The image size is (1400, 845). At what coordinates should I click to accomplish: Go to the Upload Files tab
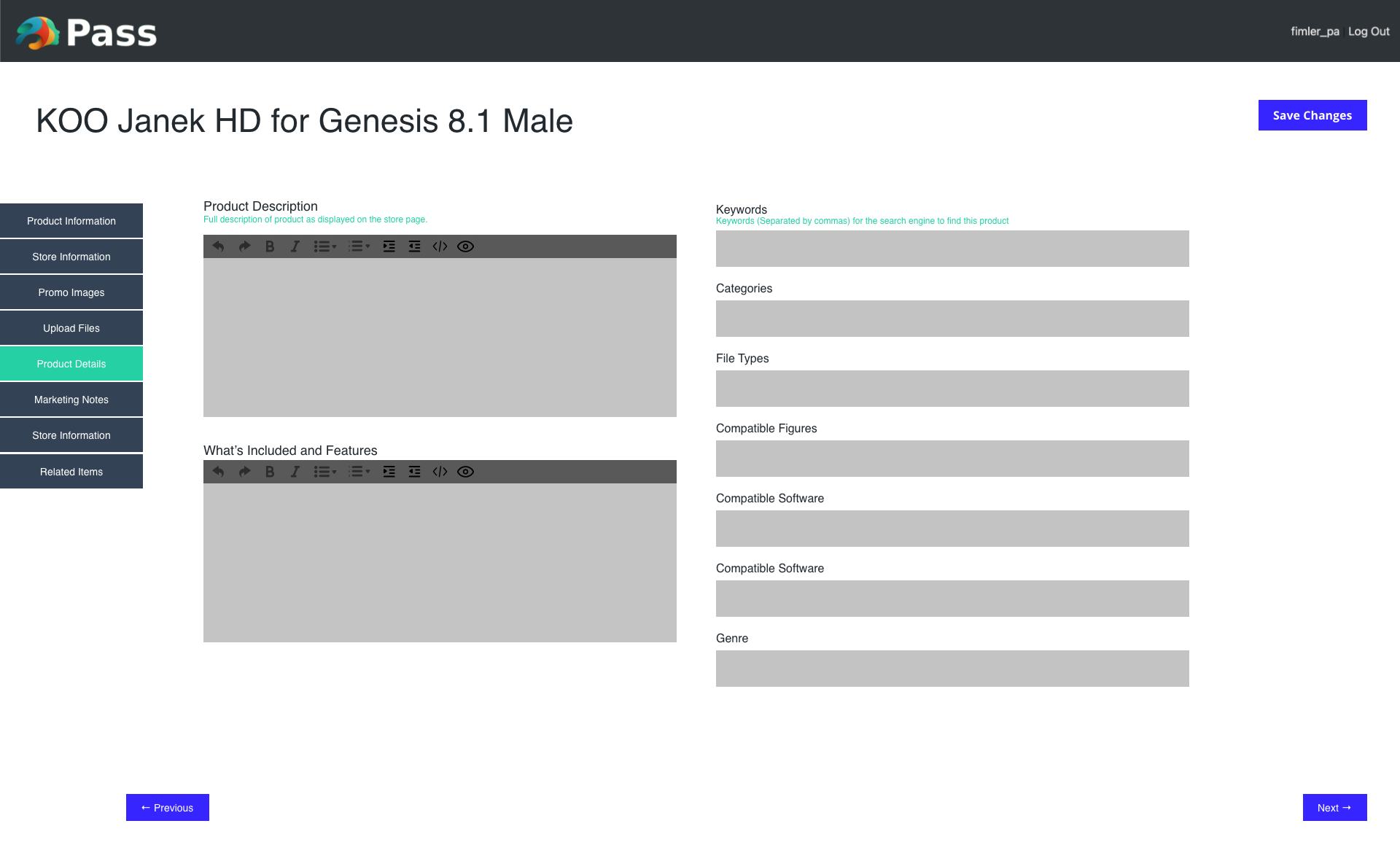71,328
